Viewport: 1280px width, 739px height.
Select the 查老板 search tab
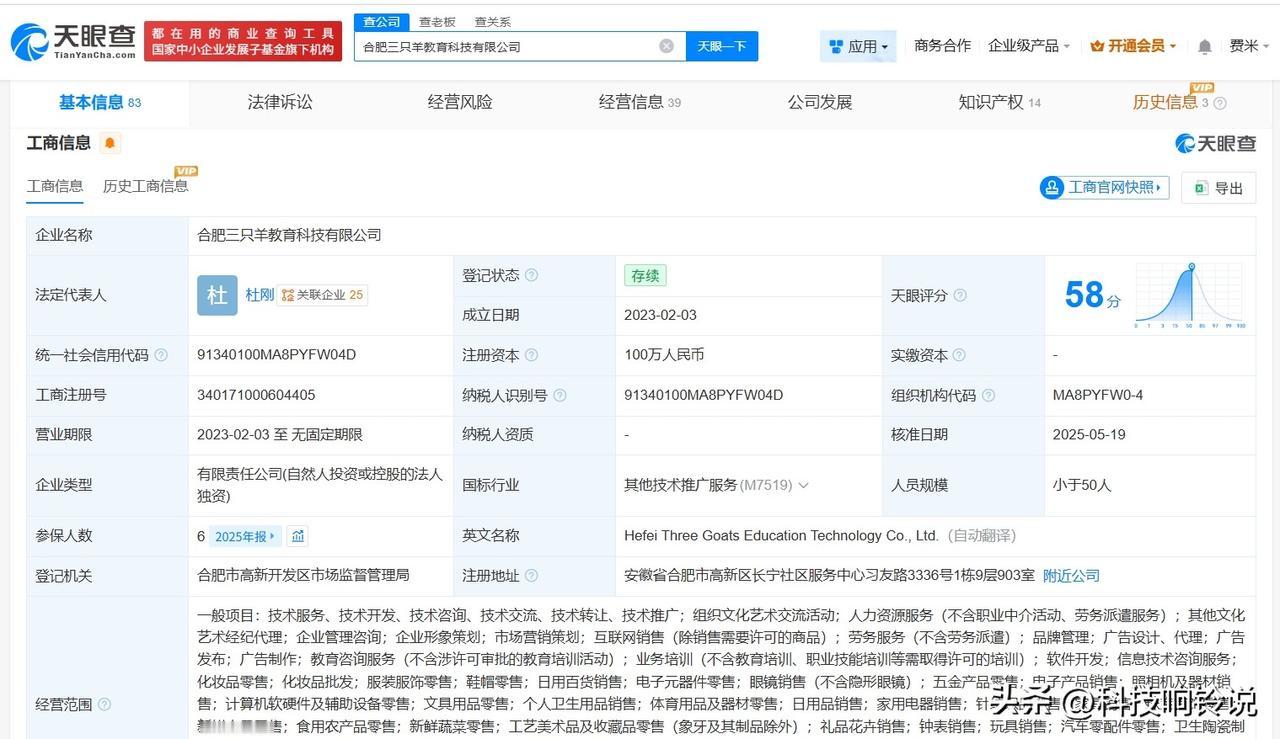[437, 21]
